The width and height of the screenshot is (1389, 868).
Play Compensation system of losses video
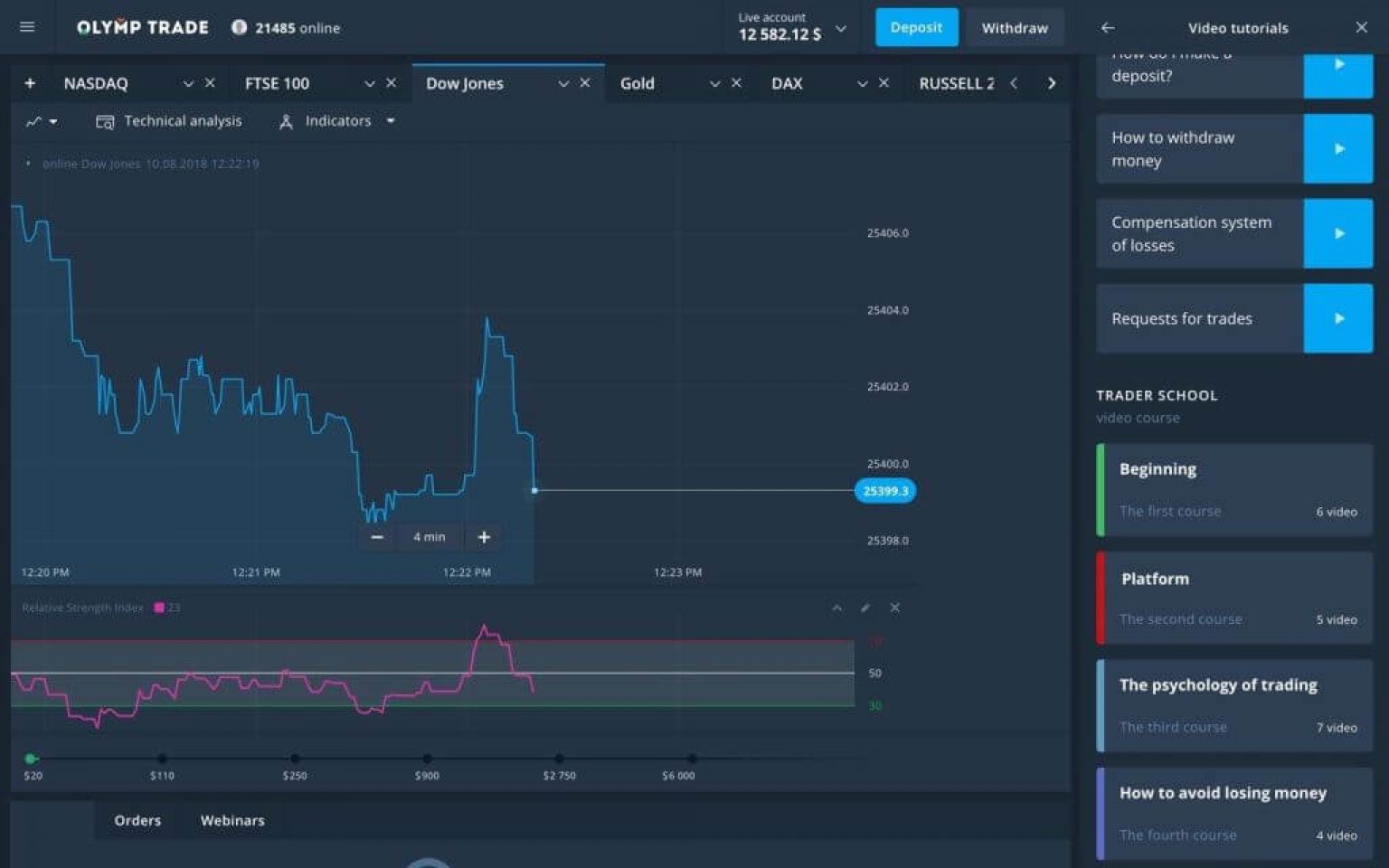[1338, 233]
